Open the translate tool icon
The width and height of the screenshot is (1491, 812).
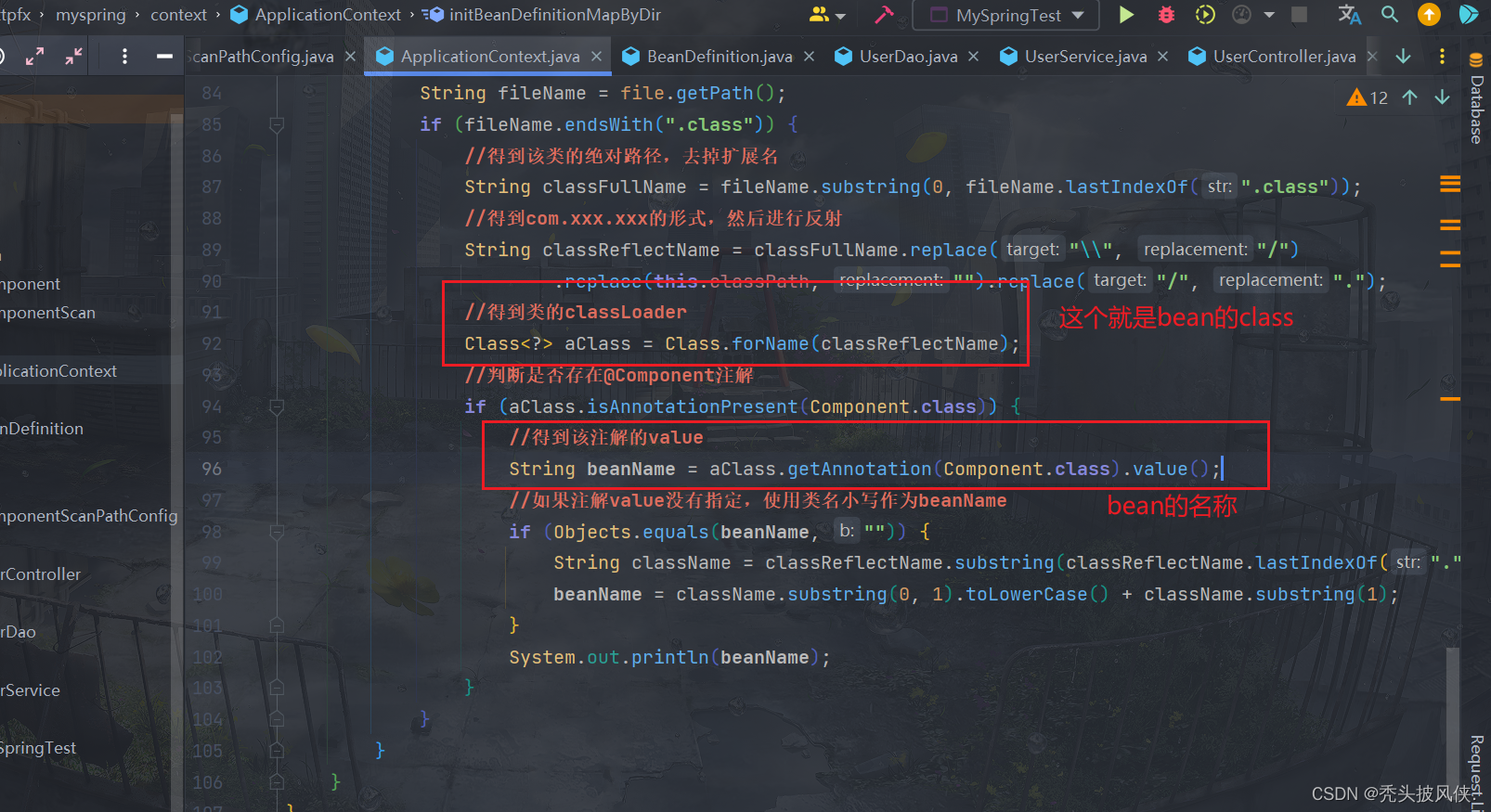click(x=1349, y=15)
